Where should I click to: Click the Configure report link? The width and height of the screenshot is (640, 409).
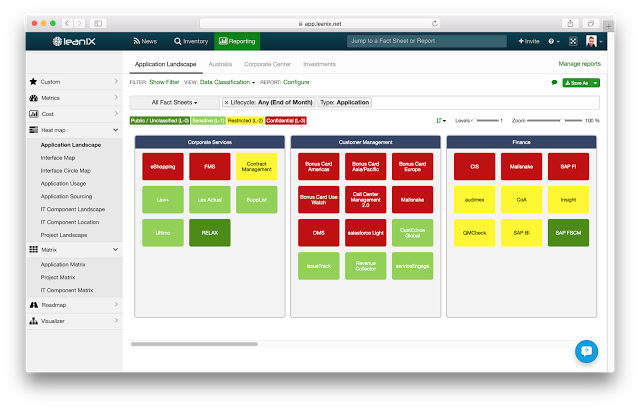pyautogui.click(x=296, y=82)
